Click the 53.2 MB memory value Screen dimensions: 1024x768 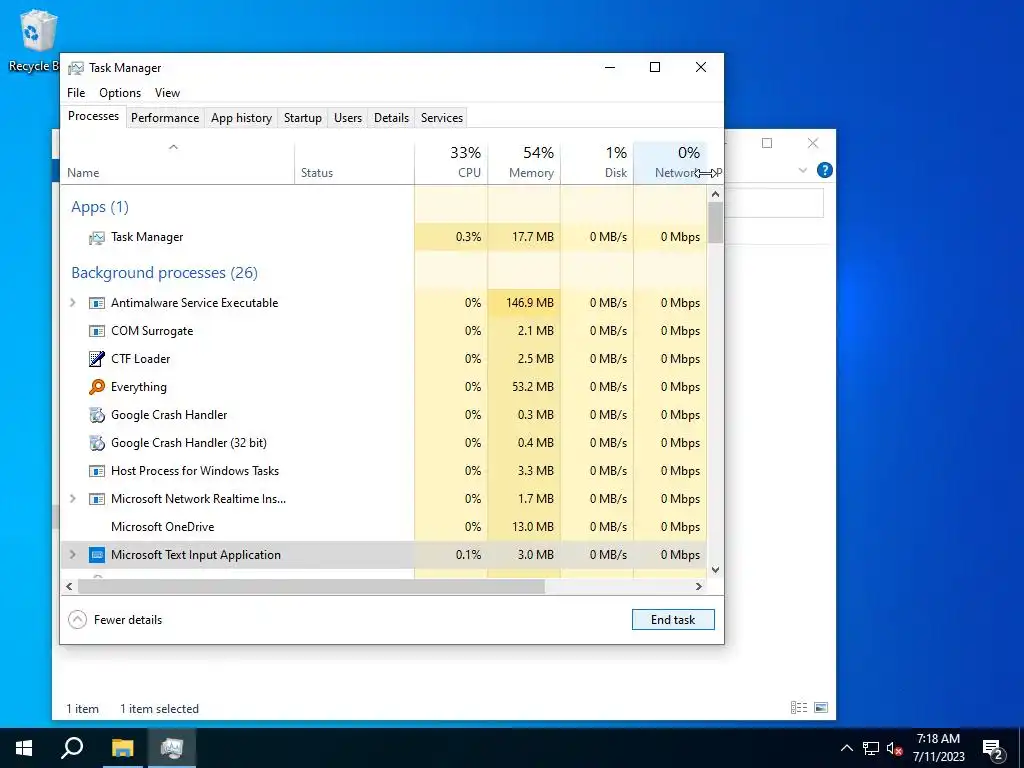532,387
